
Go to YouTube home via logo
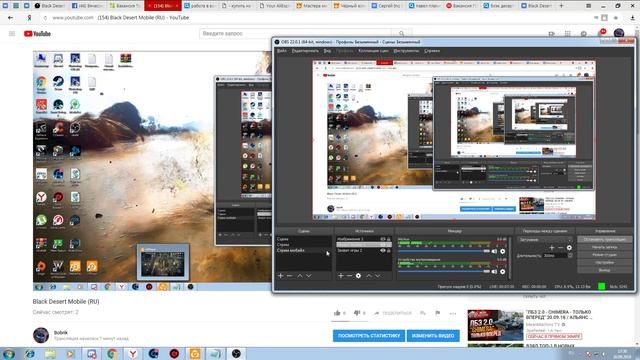coord(37,33)
